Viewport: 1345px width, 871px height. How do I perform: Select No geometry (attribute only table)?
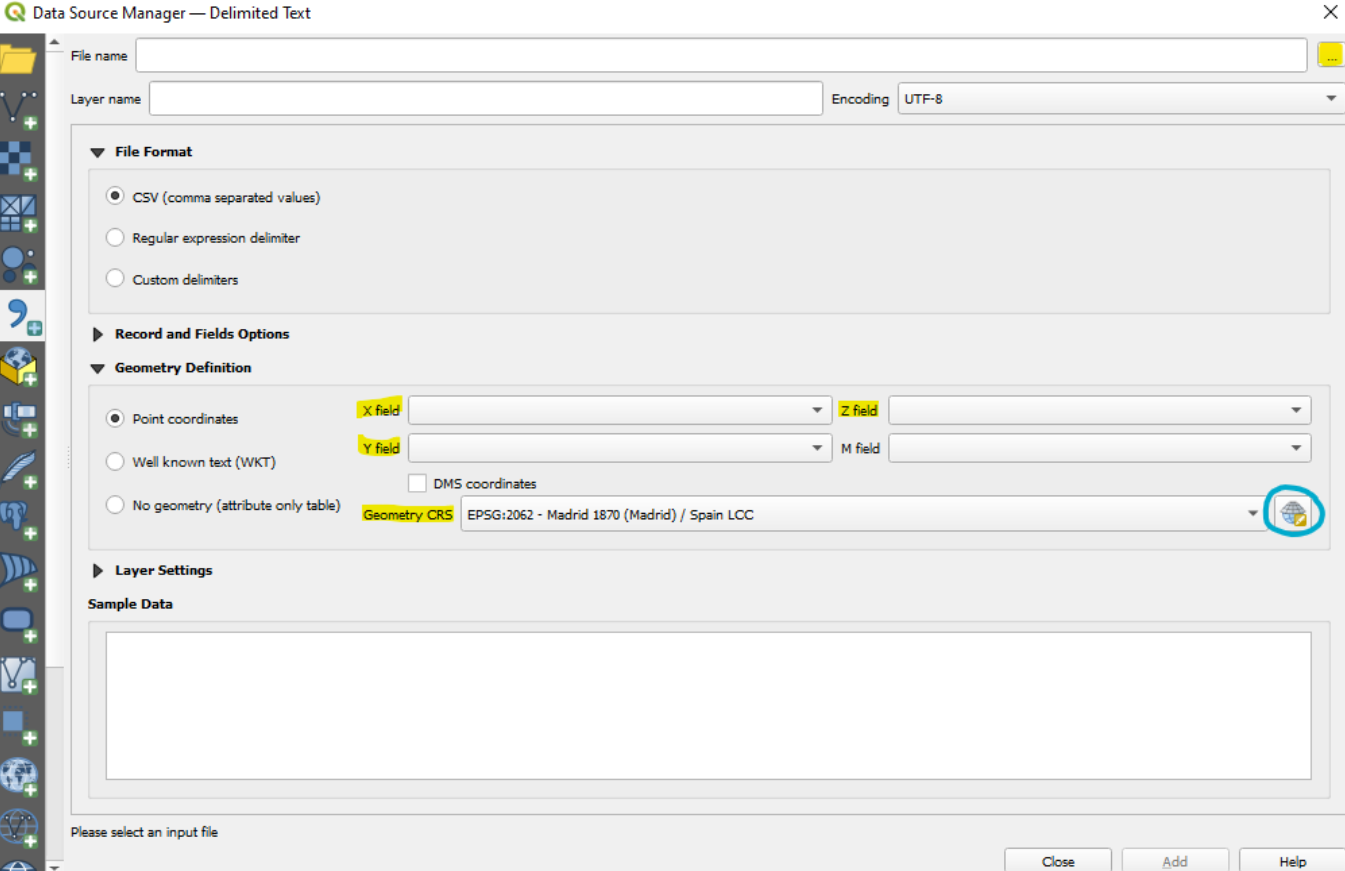pos(115,505)
